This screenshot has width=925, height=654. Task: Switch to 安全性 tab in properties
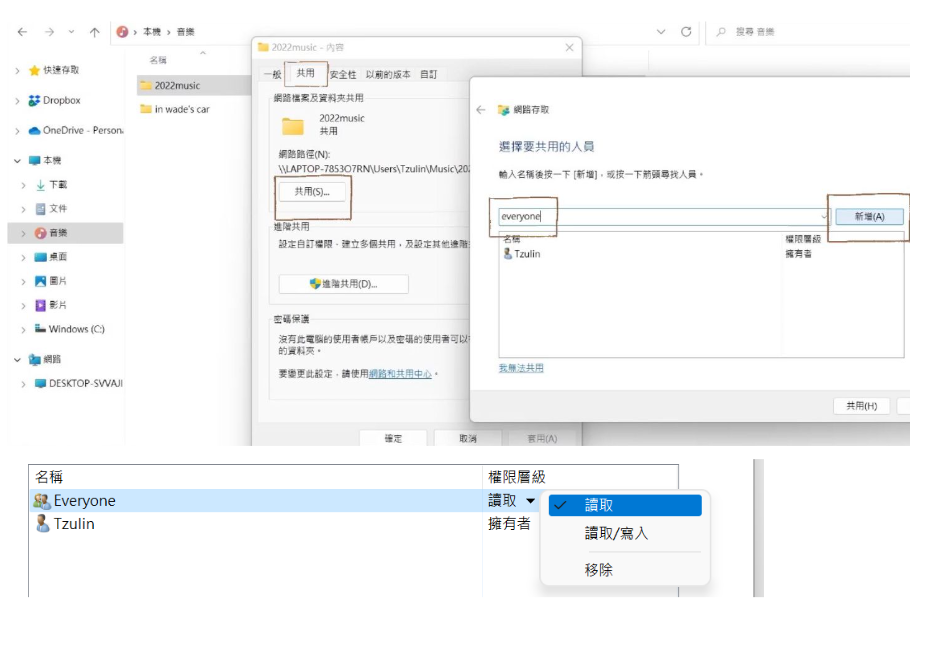pyautogui.click(x=343, y=74)
